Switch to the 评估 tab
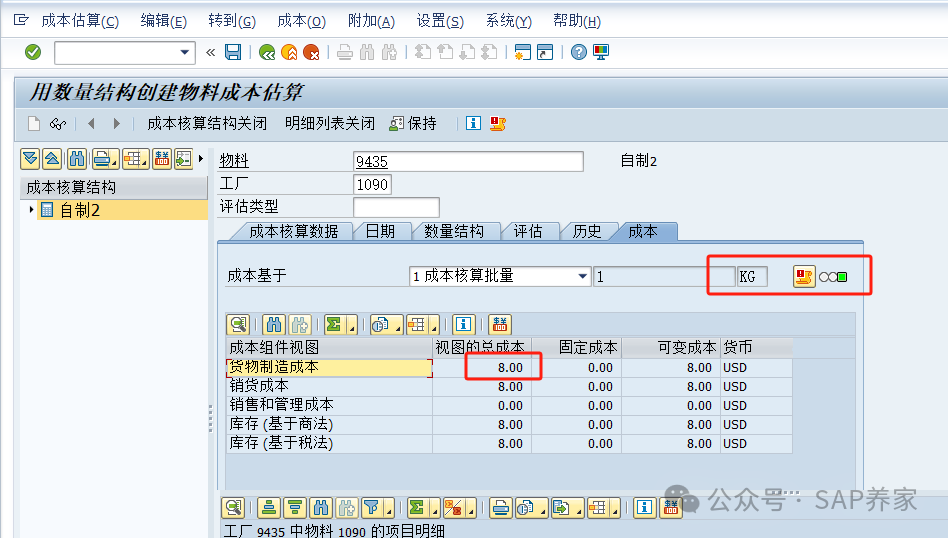This screenshot has width=948, height=538. coord(528,232)
